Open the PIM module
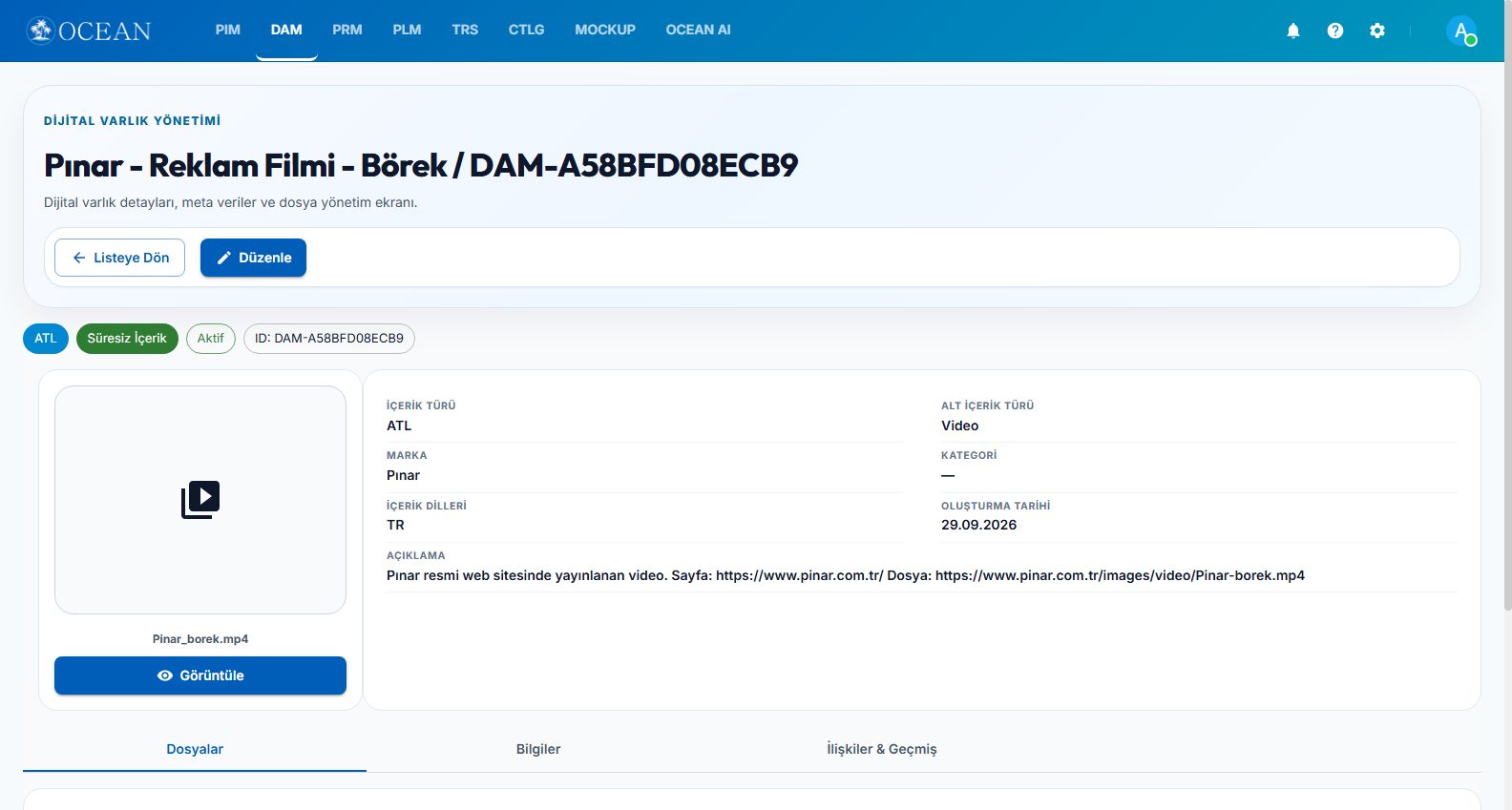Screen dimensions: 1512x810 [228, 30]
